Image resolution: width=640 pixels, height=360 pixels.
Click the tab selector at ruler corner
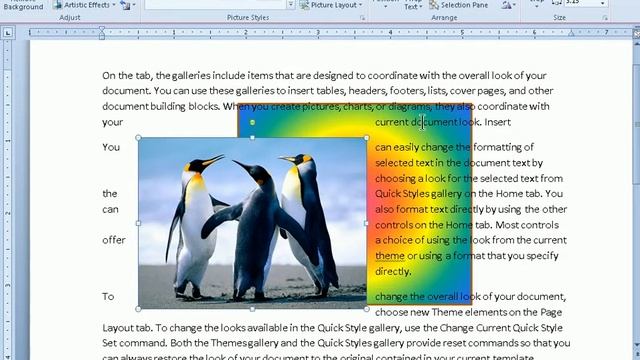(x=8, y=33)
